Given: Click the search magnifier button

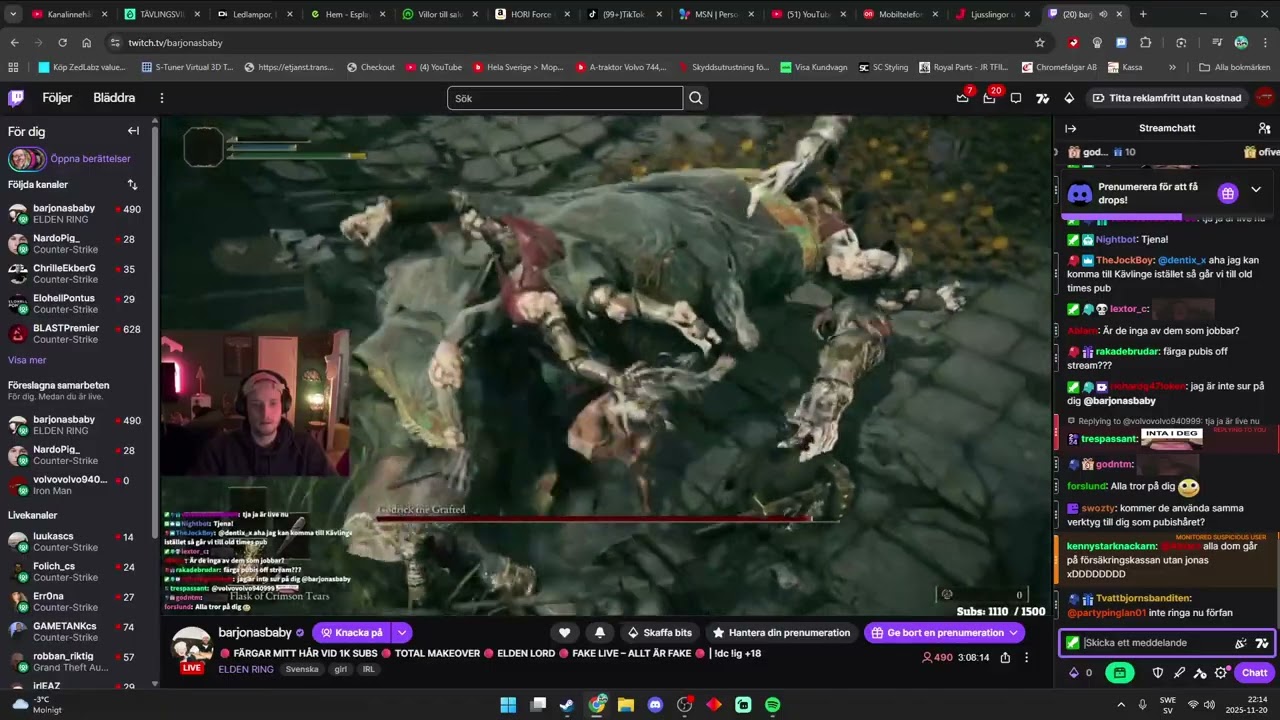Looking at the screenshot, I should (696, 98).
